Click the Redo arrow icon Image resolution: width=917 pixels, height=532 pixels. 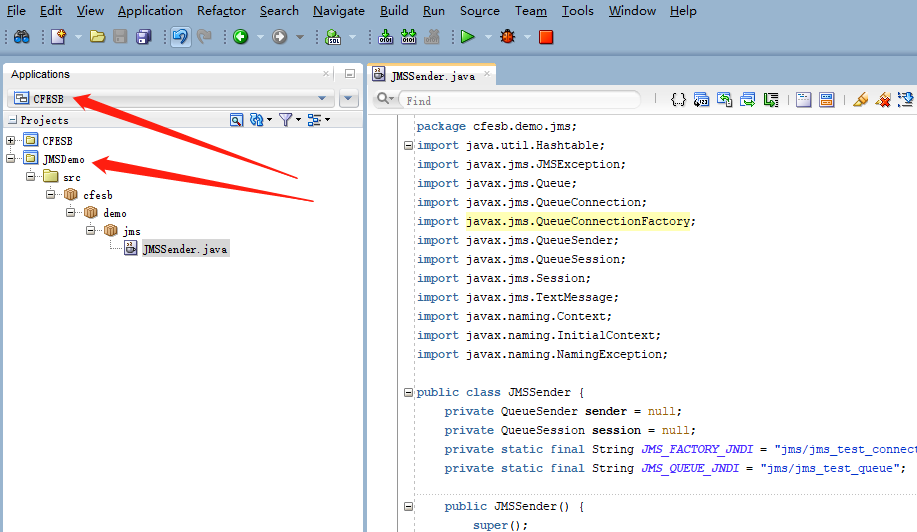point(204,37)
